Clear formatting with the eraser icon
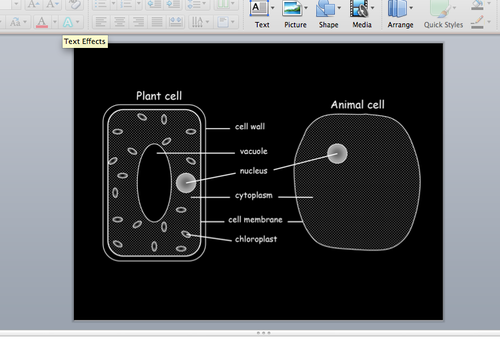The height and width of the screenshot is (361, 500). click(x=74, y=4)
